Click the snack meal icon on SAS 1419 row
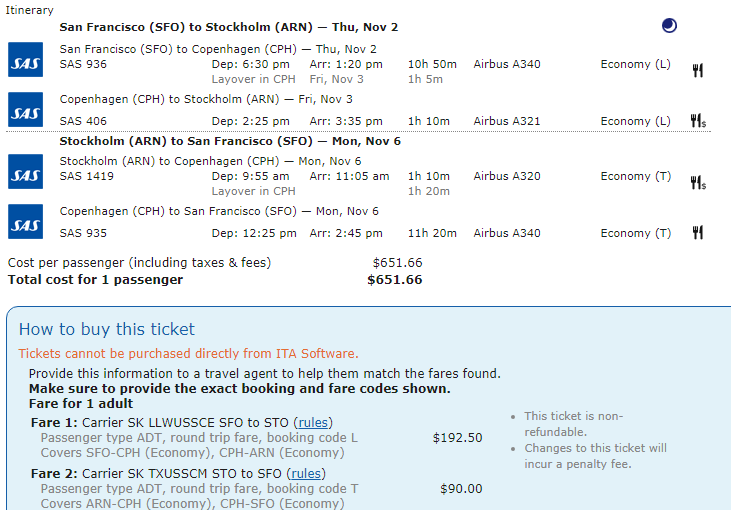Image resolution: width=731 pixels, height=510 pixels. coord(698,183)
